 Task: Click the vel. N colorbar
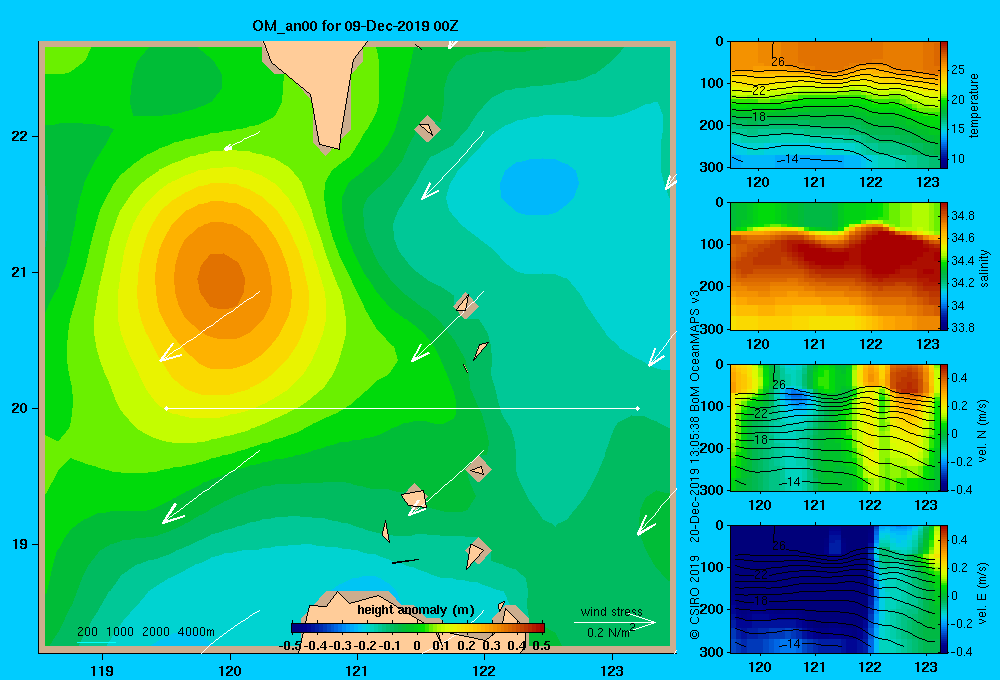[943, 427]
